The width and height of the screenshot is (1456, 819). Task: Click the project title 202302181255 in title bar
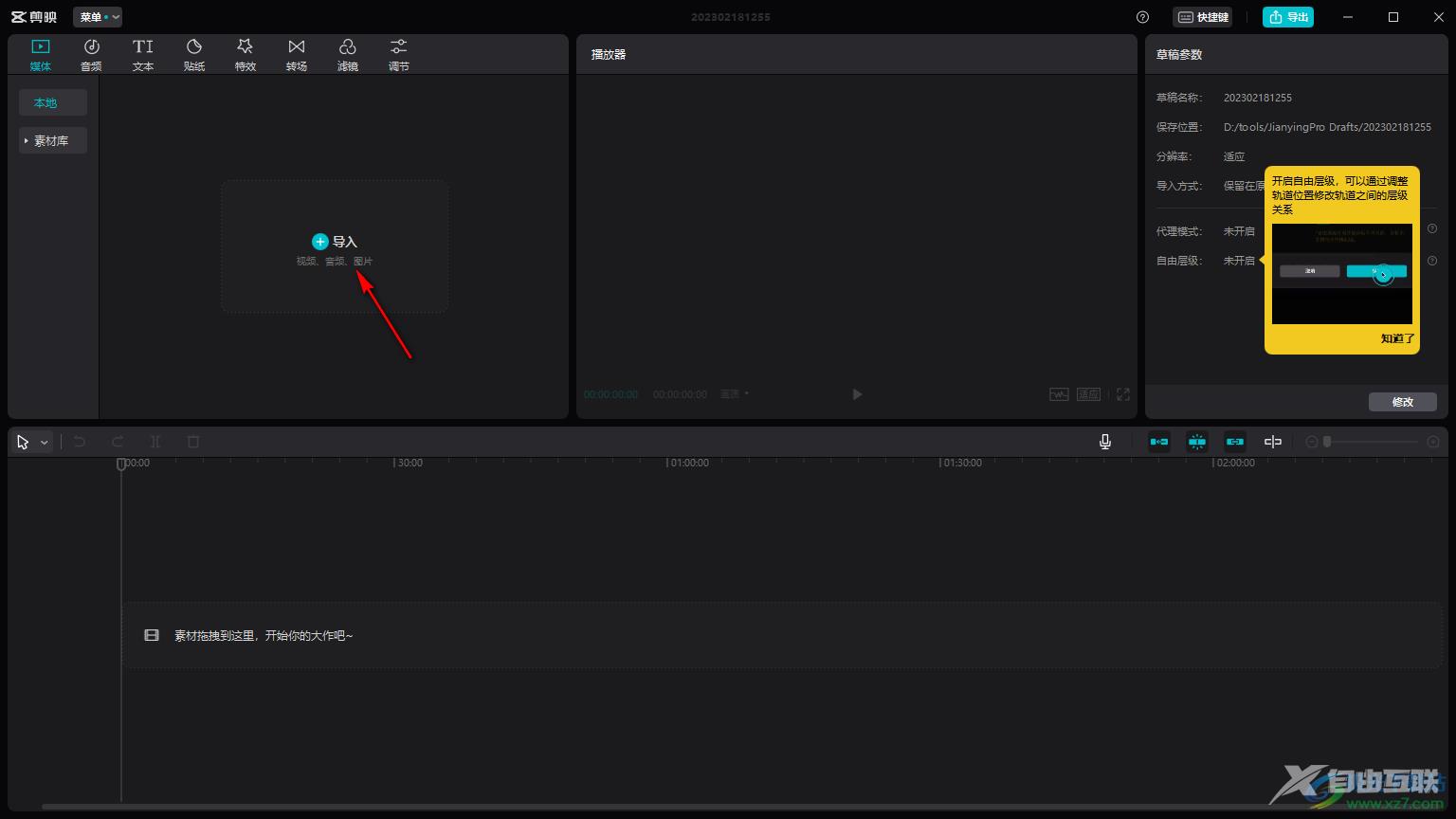[x=730, y=17]
